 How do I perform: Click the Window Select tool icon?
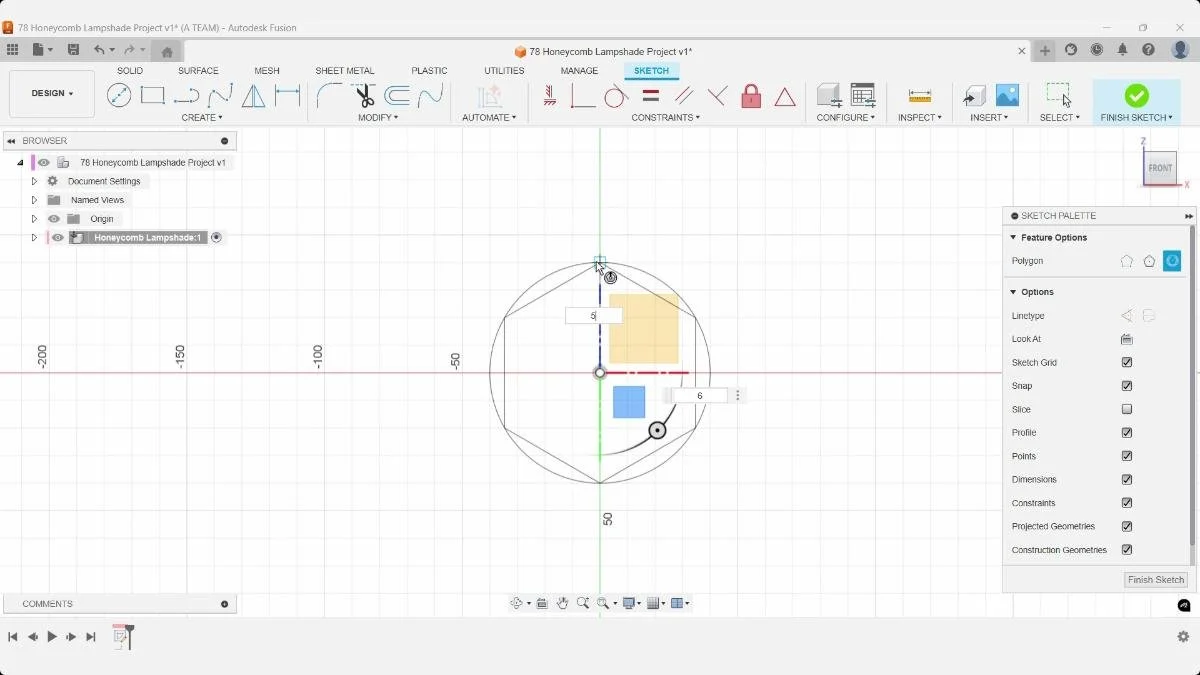[x=1059, y=95]
